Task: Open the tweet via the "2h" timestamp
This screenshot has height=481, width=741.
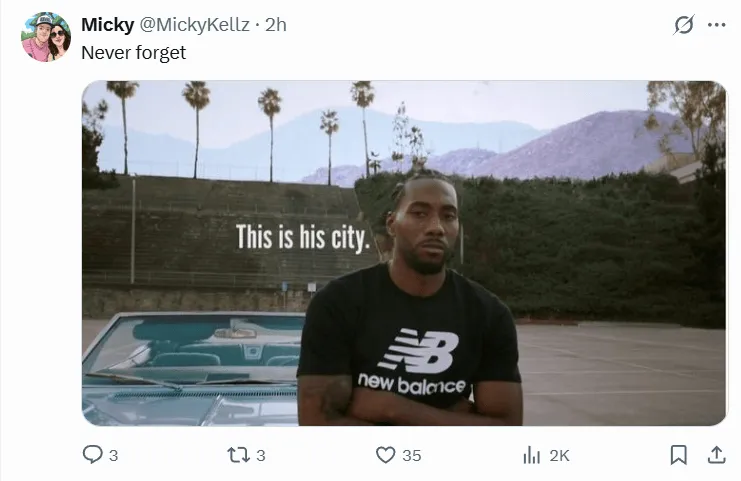Action: (x=275, y=25)
